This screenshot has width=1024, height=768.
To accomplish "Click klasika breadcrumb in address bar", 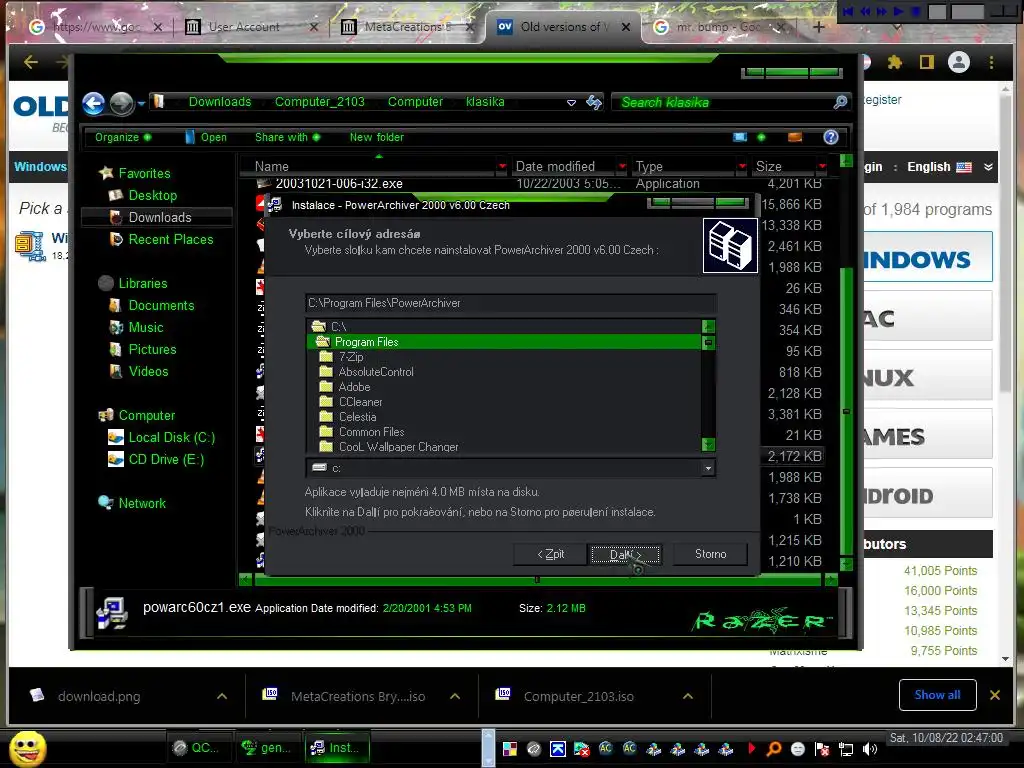I will [x=485, y=102].
